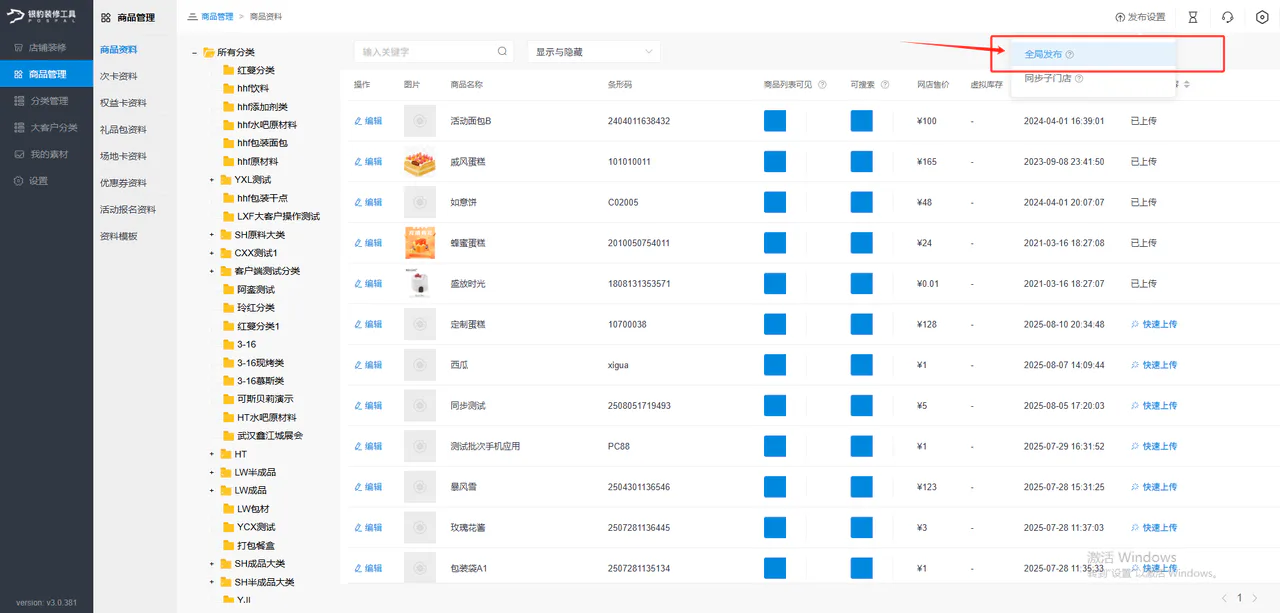This screenshot has width=1280, height=613.
Task: Click the 盛放时光 product image
Action: (420, 284)
